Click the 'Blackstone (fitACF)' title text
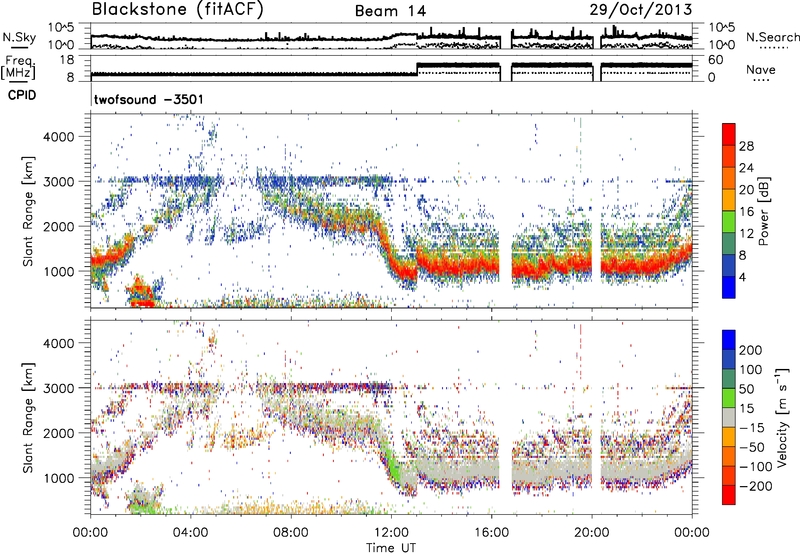 pos(178,10)
